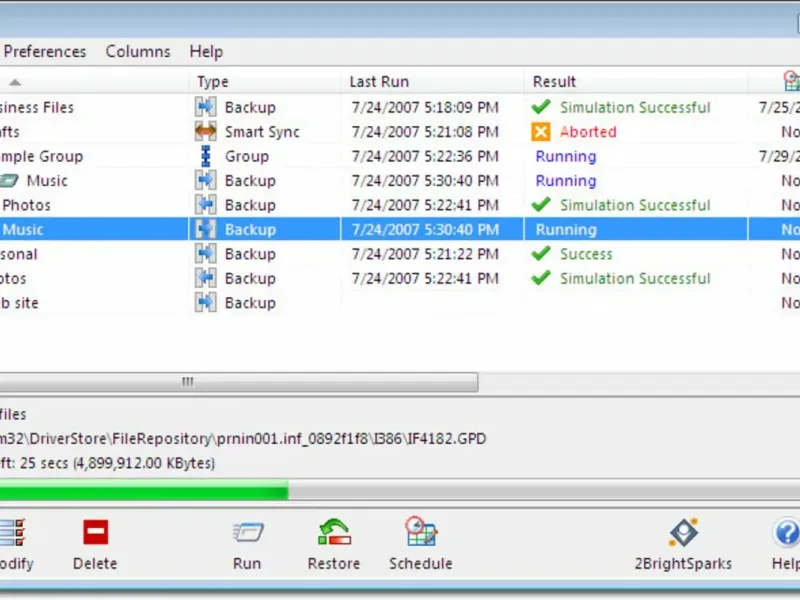
Task: Click the 7/24/2007 5:18:09 PM last run cell
Action: 425,107
